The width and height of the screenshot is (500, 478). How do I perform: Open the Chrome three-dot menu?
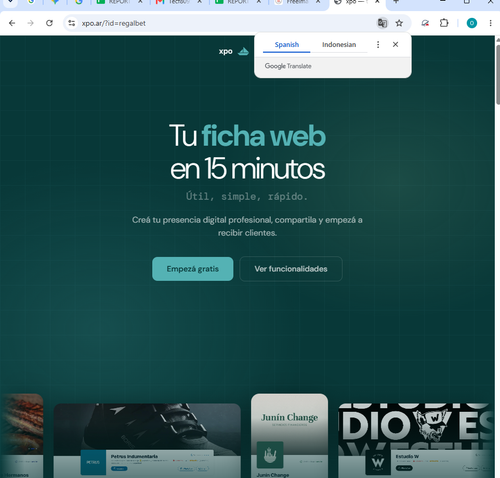pos(490,23)
